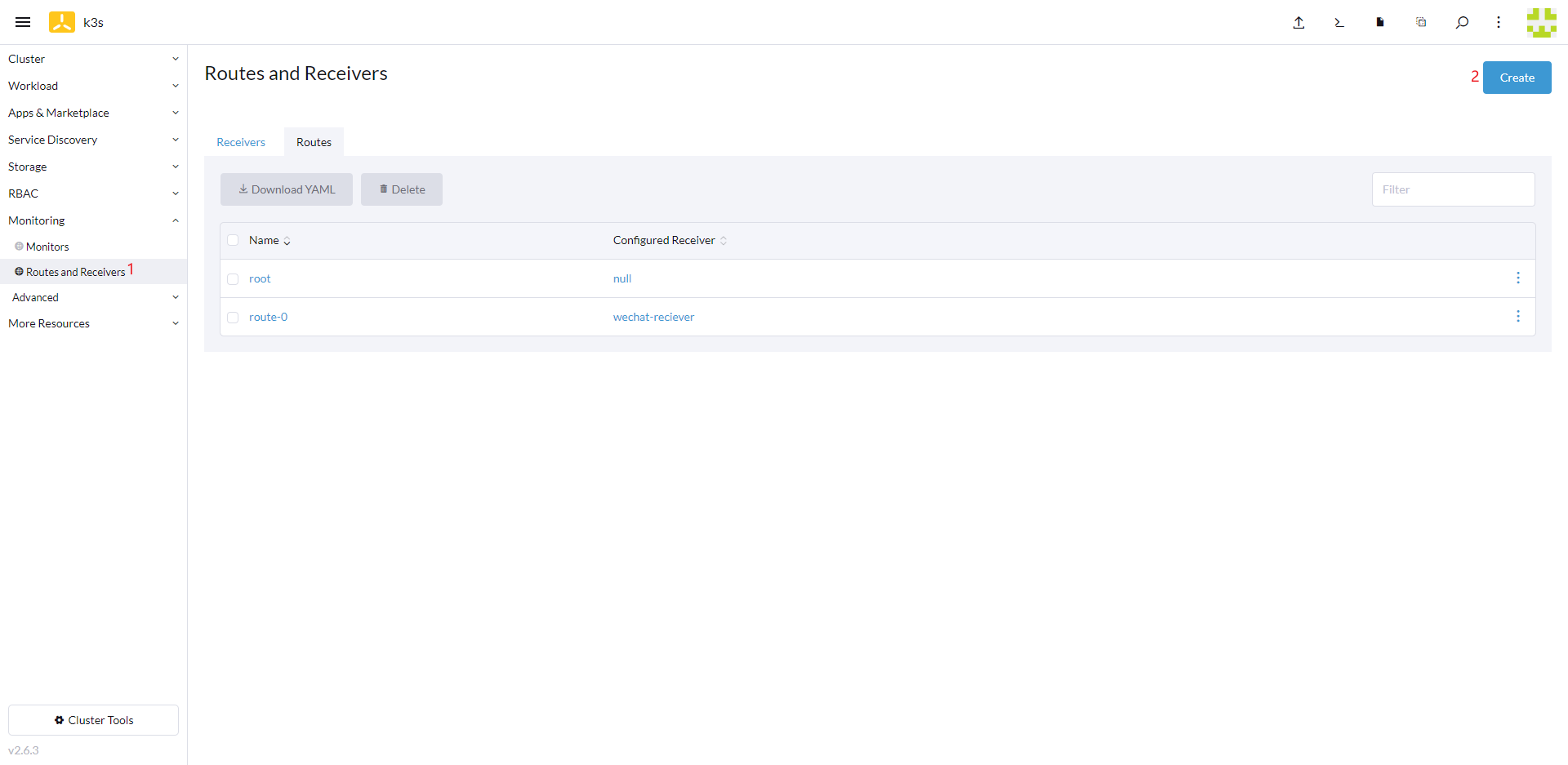Viewport: 1568px width, 765px height.
Task: Open the resource search magnifier icon
Action: tap(1462, 22)
